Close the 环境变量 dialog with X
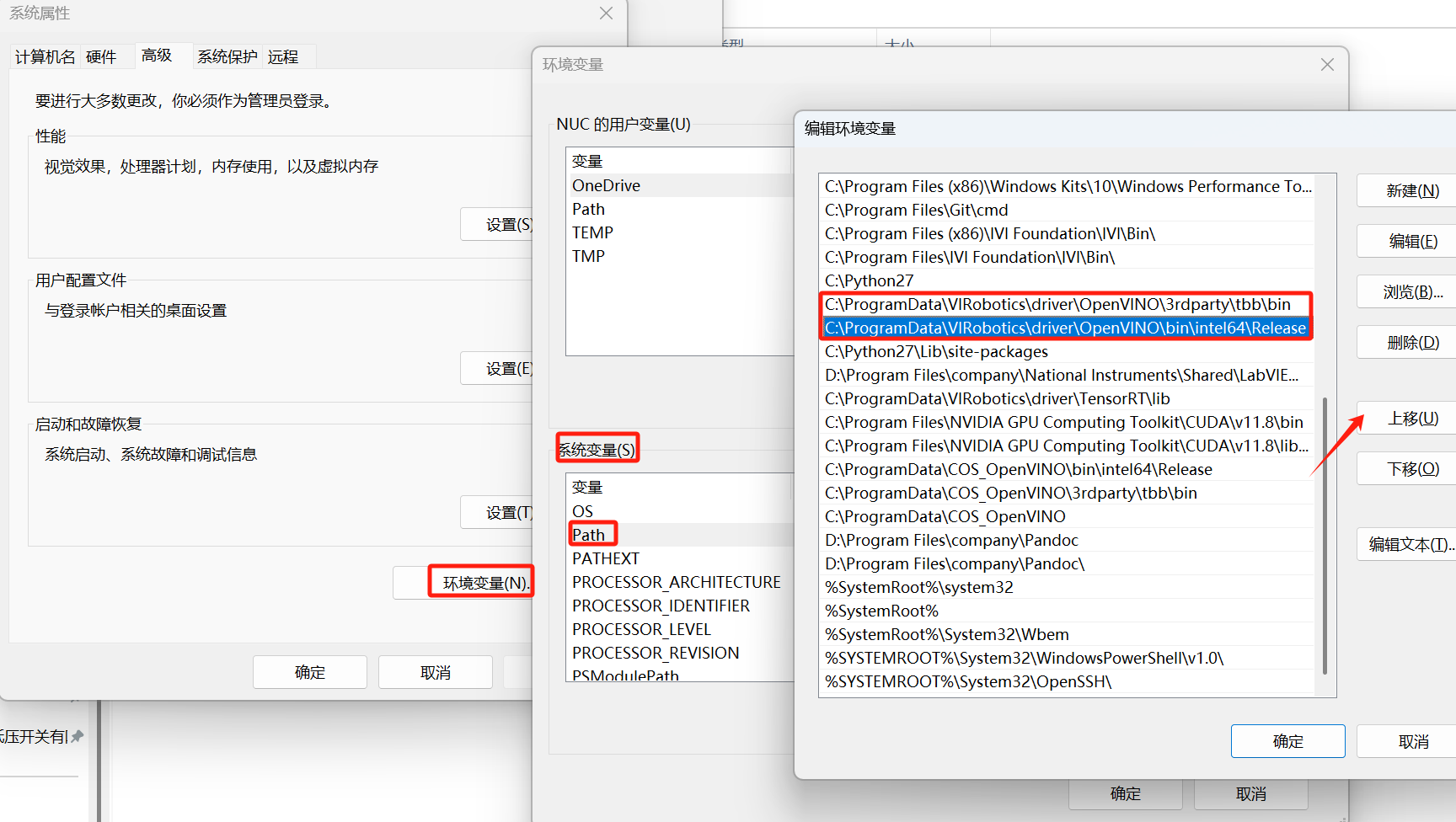The image size is (1456, 822). (1327, 65)
